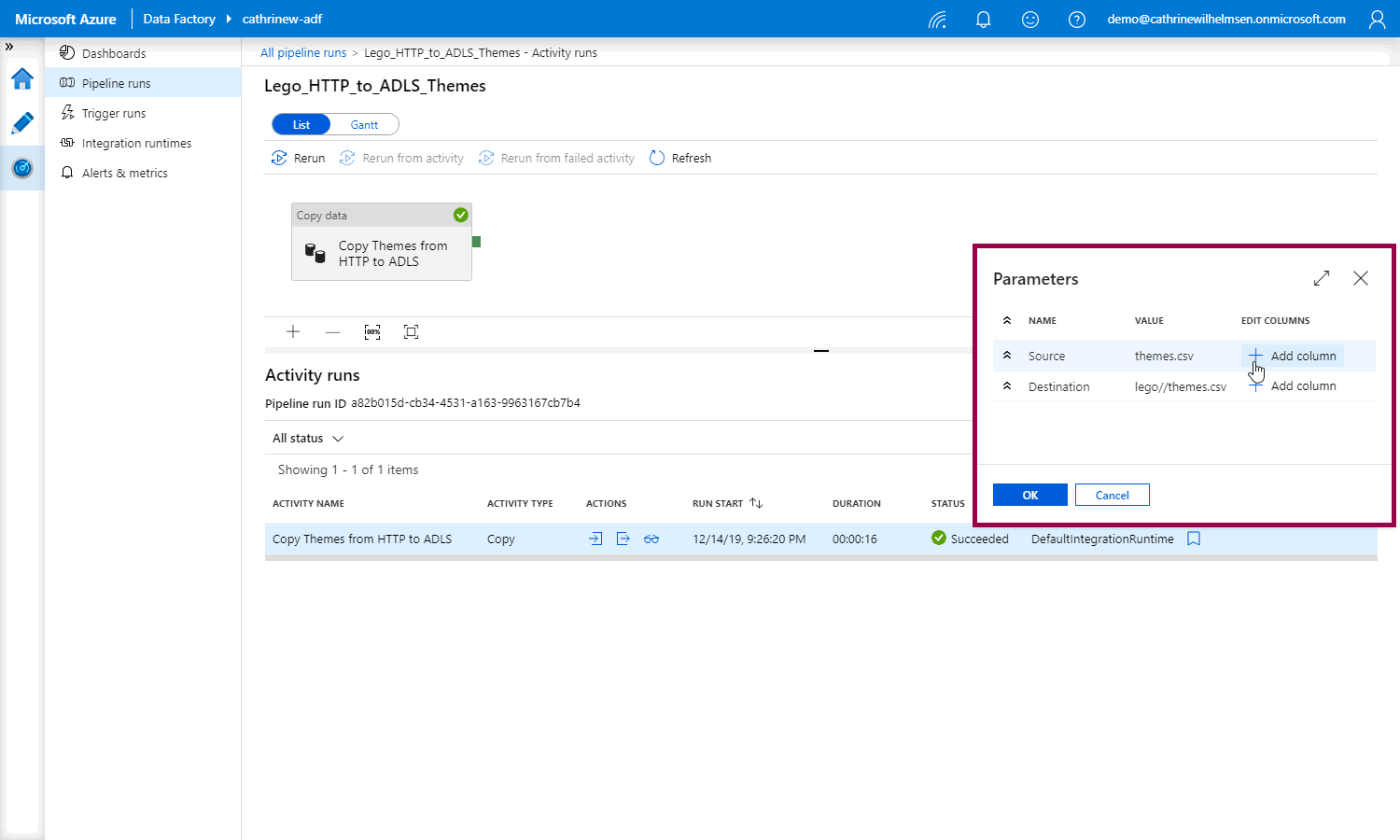Open the activity output icon in Actions

tap(623, 539)
